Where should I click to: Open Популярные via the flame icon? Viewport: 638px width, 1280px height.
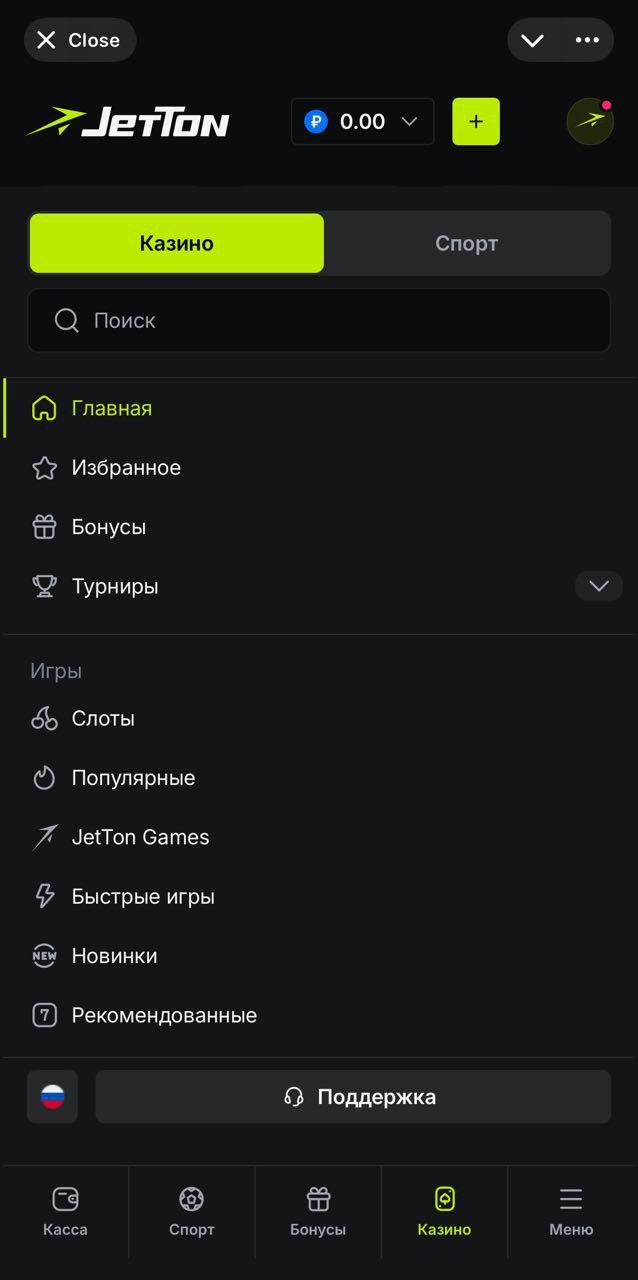point(44,777)
